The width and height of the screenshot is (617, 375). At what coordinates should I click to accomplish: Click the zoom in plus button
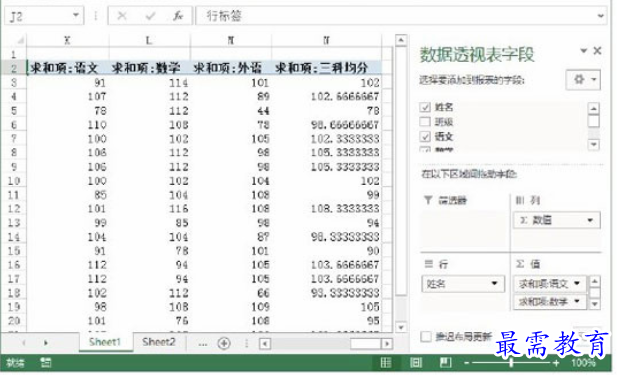coord(556,363)
